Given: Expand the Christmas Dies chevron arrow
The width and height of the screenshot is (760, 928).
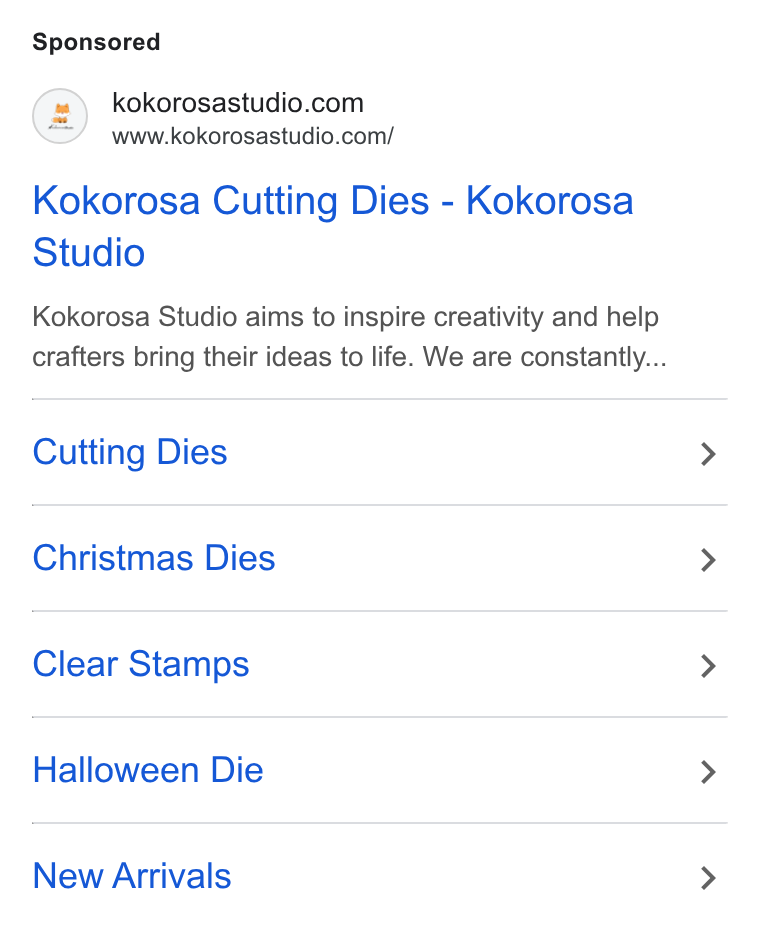Looking at the screenshot, I should point(708,560).
